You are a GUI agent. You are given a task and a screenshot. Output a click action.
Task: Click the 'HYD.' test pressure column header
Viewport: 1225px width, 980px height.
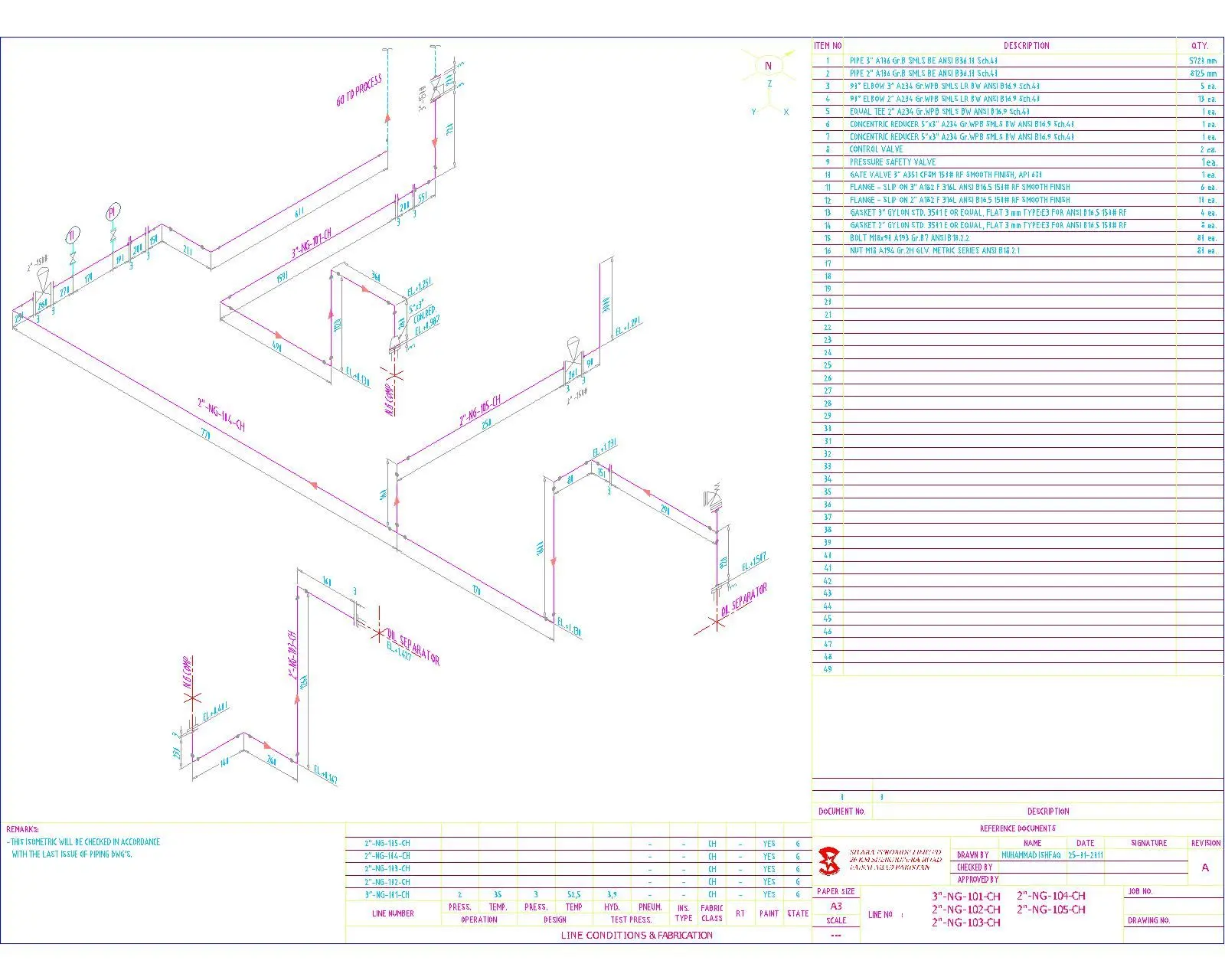click(612, 907)
